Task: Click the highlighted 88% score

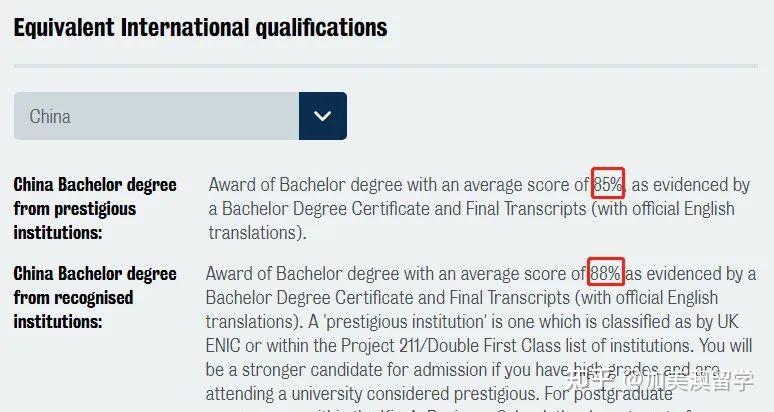Action: [x=605, y=273]
